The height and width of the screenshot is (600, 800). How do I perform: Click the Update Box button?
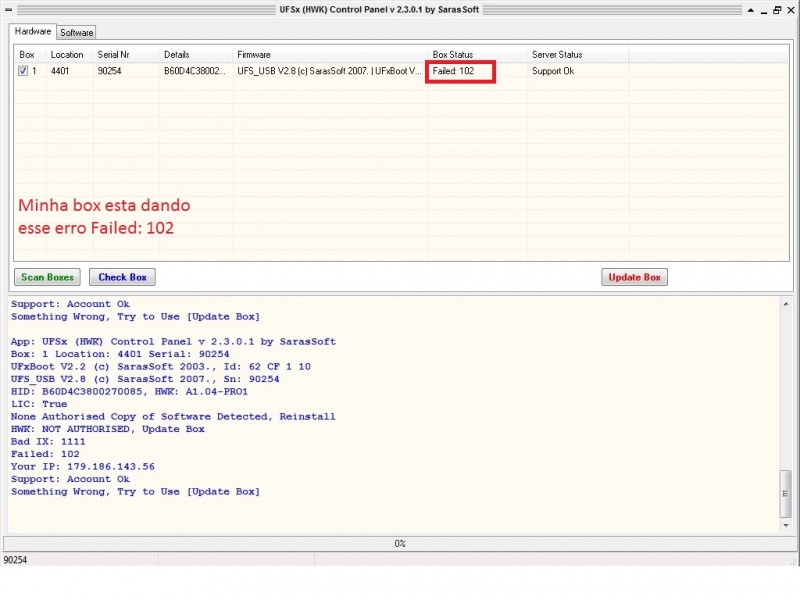coord(634,277)
